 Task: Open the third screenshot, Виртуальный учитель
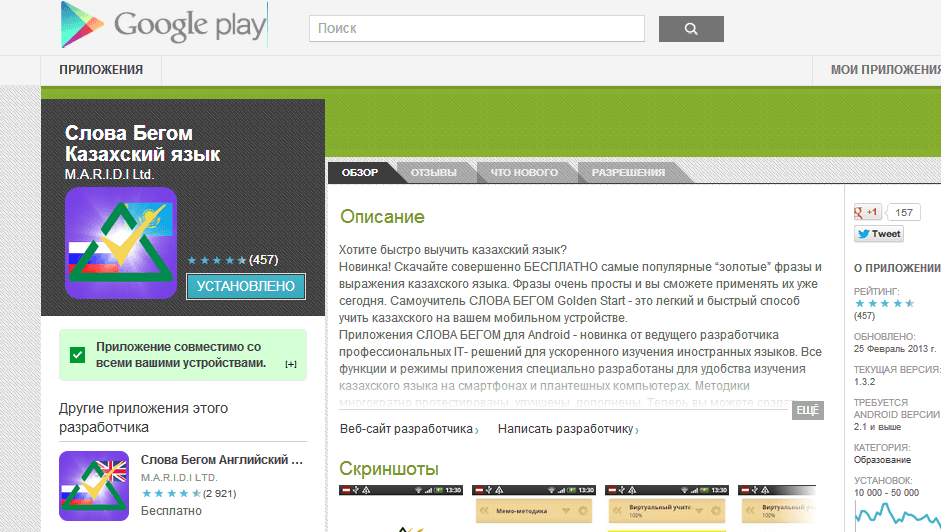pyautogui.click(x=667, y=509)
